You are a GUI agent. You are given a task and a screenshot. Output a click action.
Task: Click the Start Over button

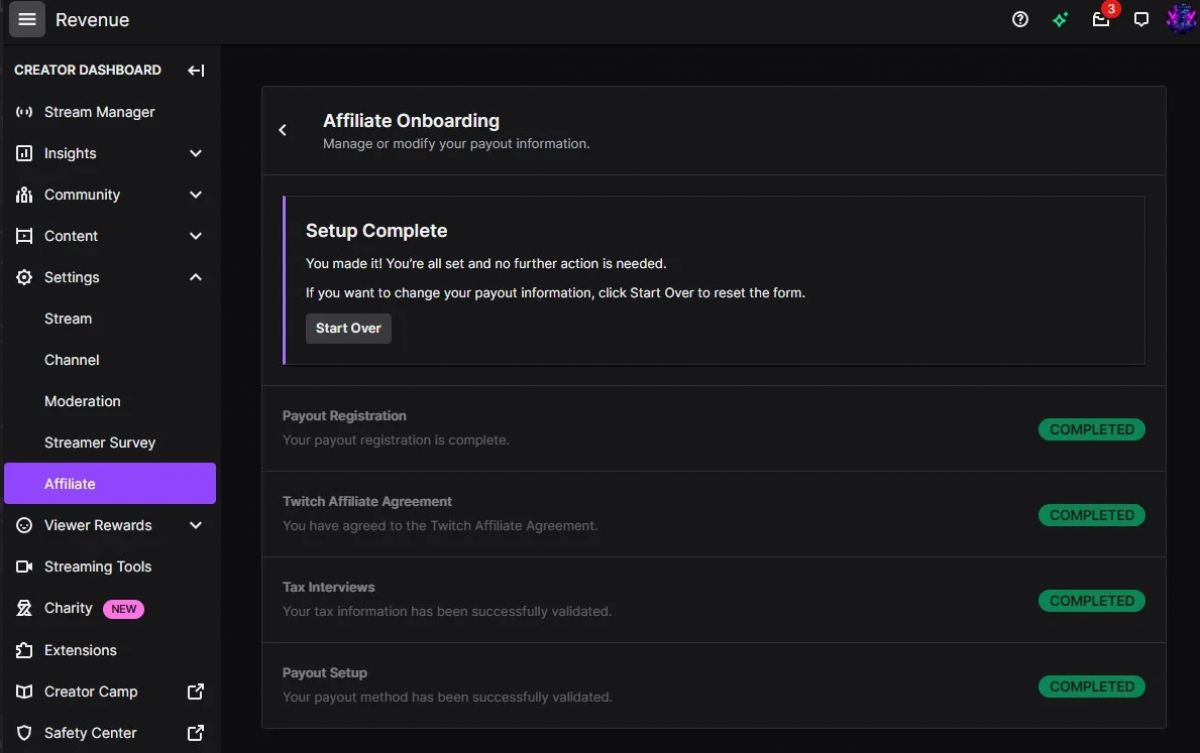point(348,328)
